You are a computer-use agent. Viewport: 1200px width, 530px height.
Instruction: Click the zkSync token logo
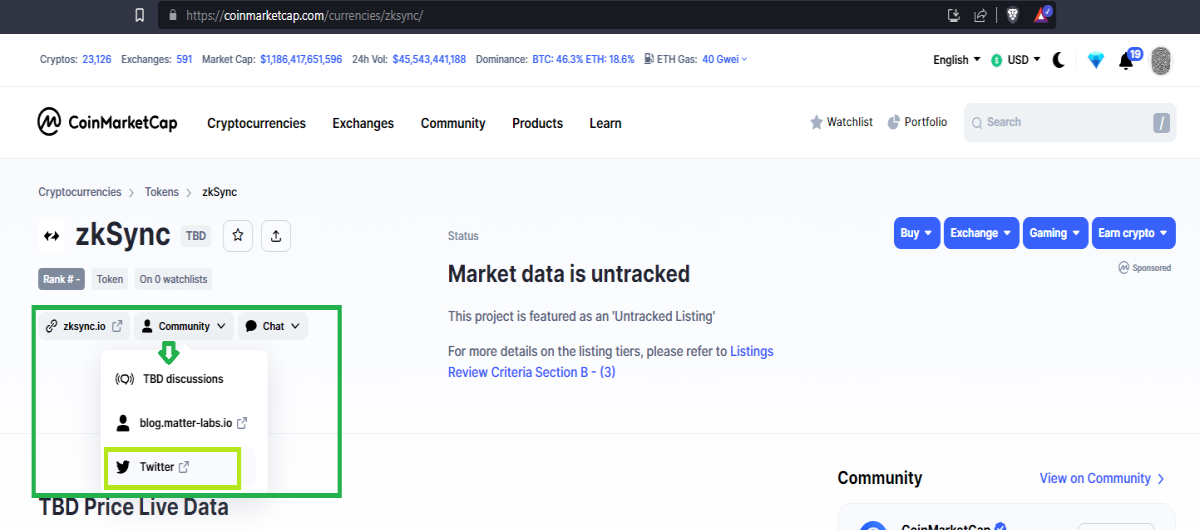pyautogui.click(x=51, y=235)
